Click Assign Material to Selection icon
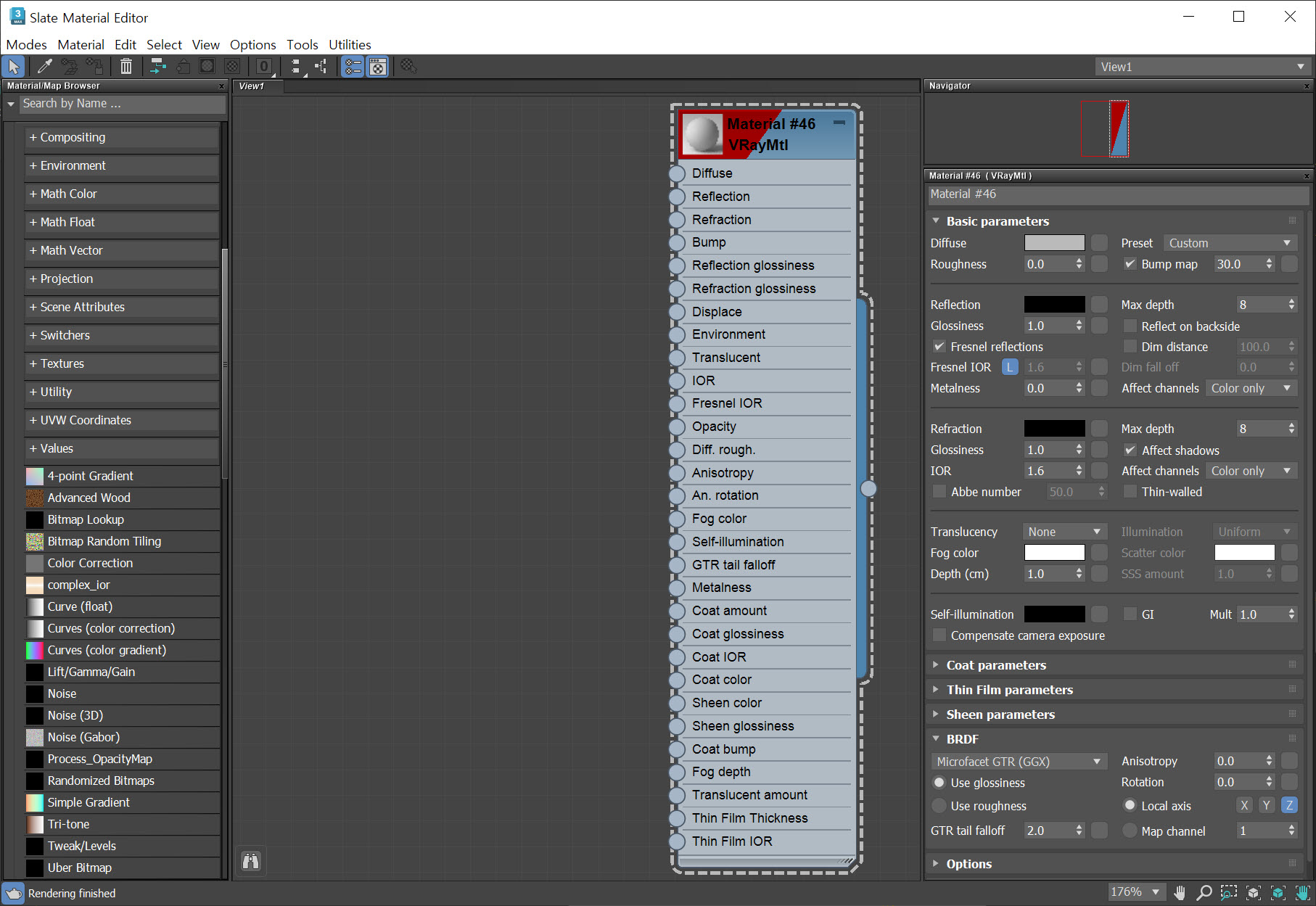 94,67
